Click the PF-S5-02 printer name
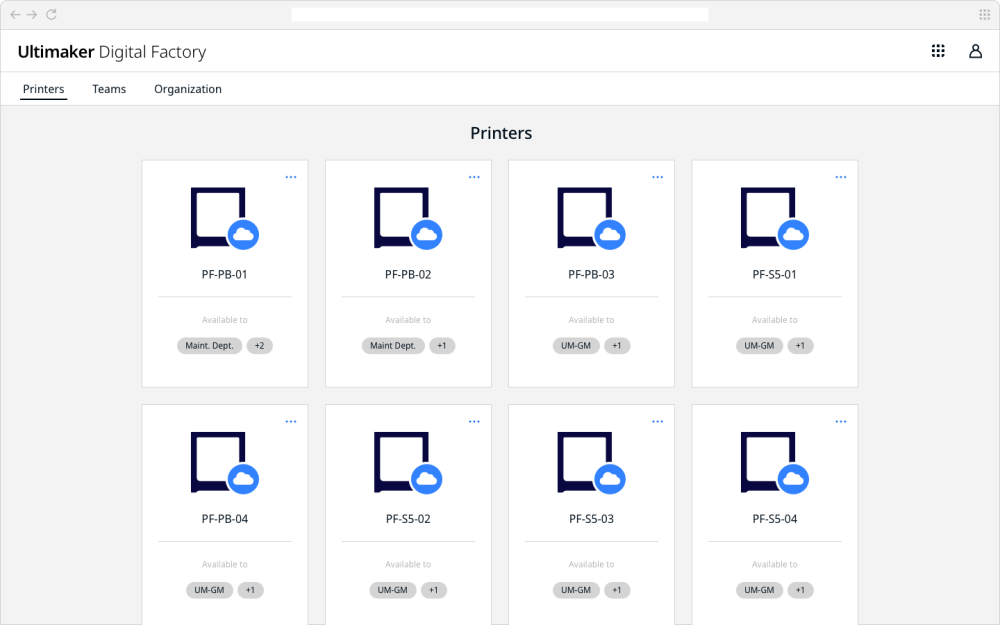The width and height of the screenshot is (1000, 625). (408, 519)
